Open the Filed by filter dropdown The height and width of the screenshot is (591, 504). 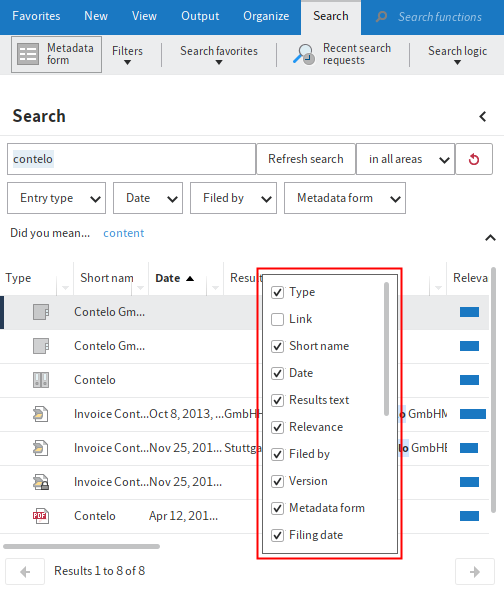[233, 198]
